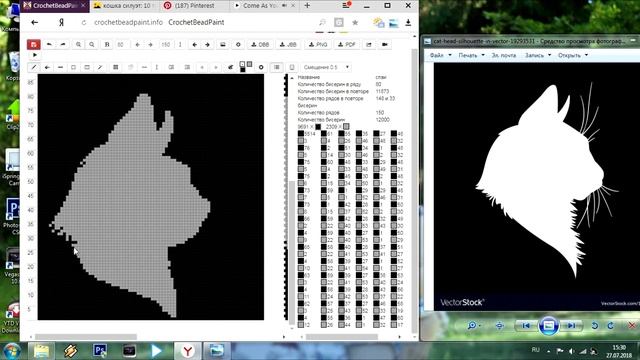
Task: Download the pattern as PDF
Action: click(x=347, y=44)
